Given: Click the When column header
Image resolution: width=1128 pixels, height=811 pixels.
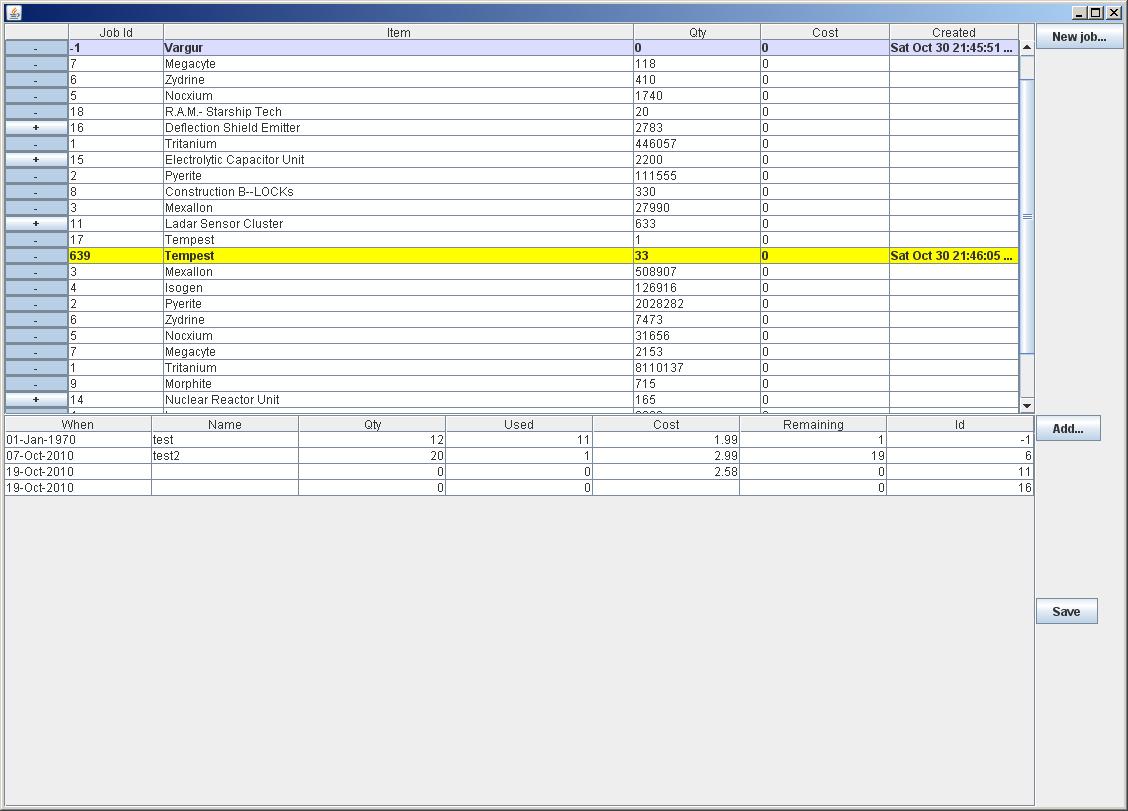Looking at the screenshot, I should pyautogui.click(x=78, y=424).
